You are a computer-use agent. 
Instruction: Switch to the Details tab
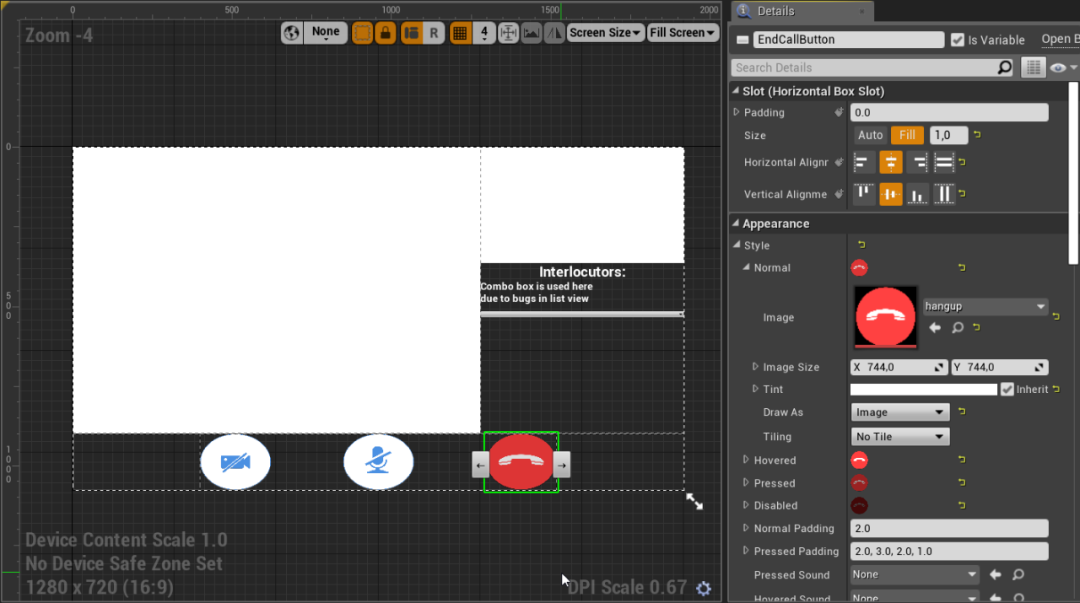(776, 11)
